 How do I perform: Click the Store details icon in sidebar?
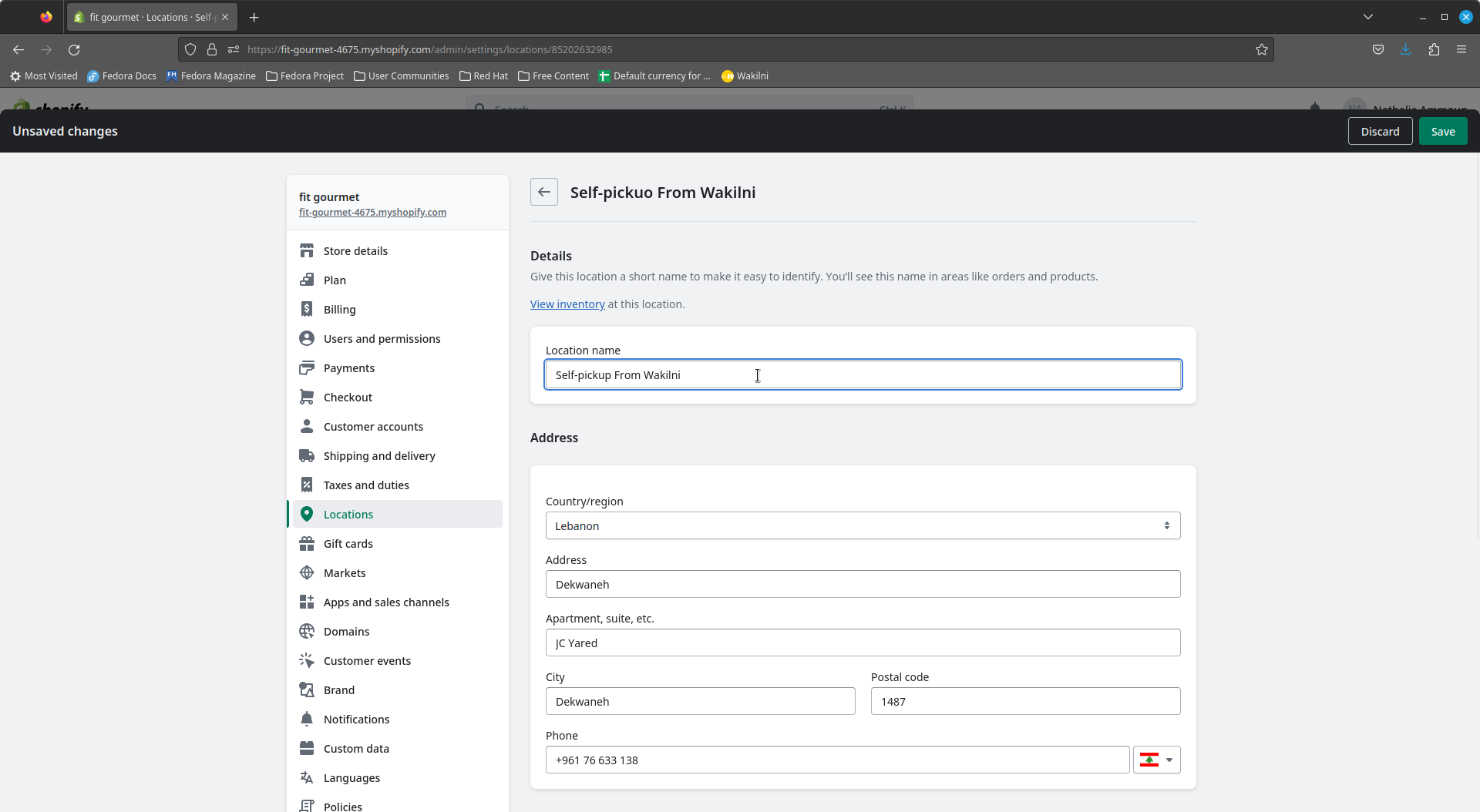click(x=307, y=251)
